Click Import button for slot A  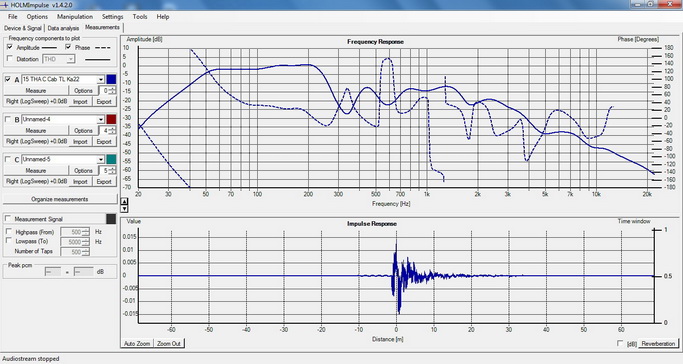(80, 101)
